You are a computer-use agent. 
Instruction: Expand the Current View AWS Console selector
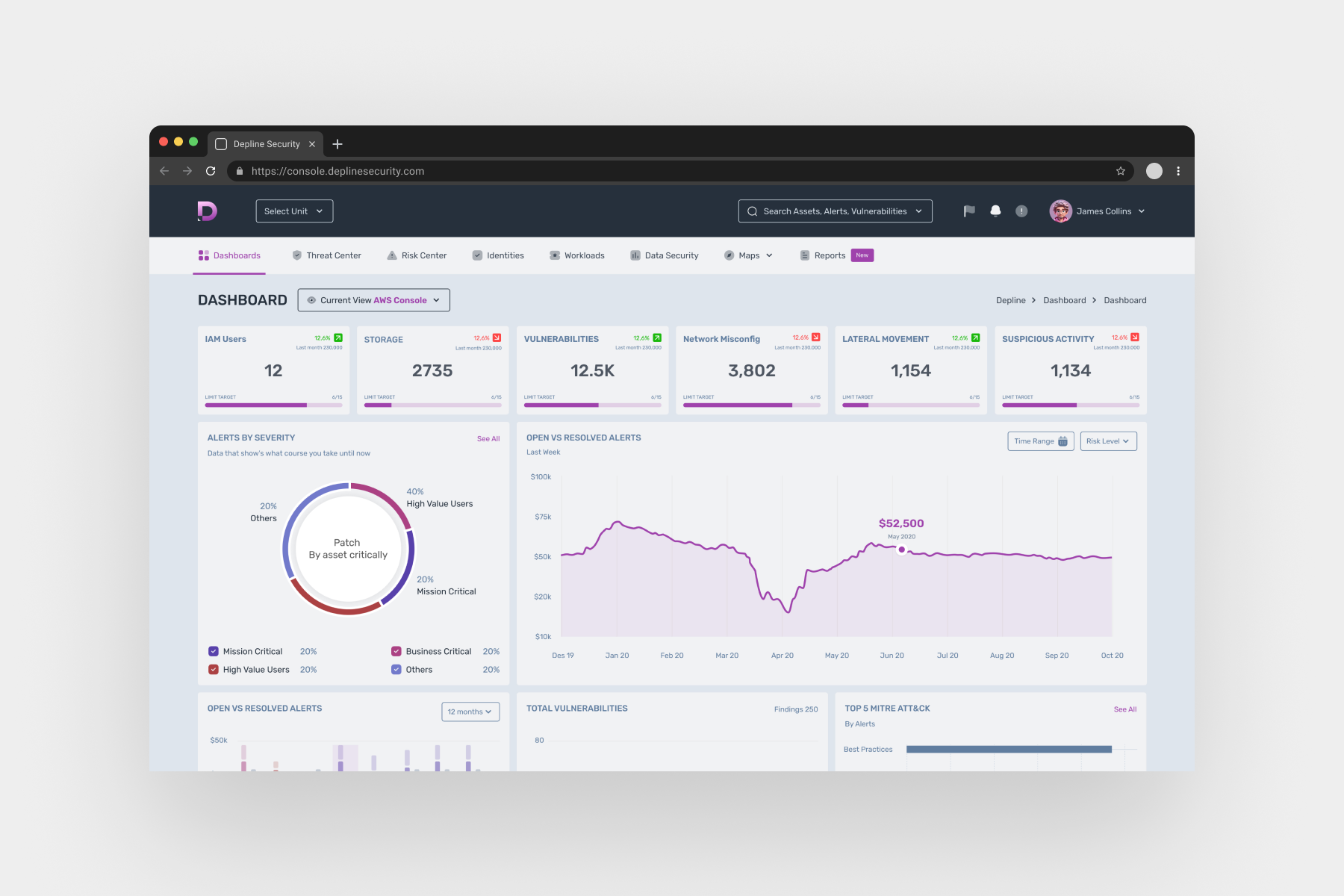[373, 300]
